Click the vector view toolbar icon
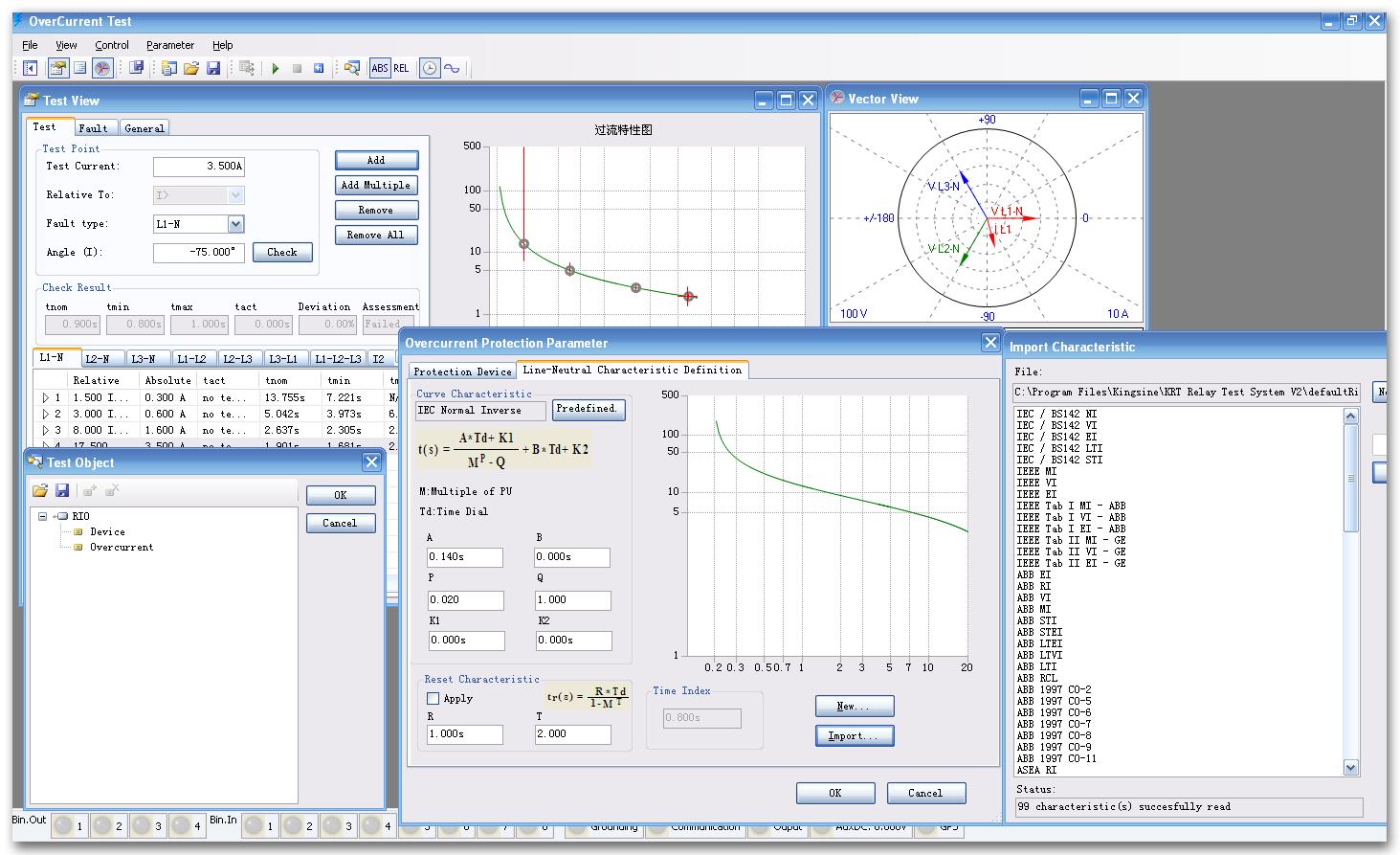 click(x=102, y=69)
